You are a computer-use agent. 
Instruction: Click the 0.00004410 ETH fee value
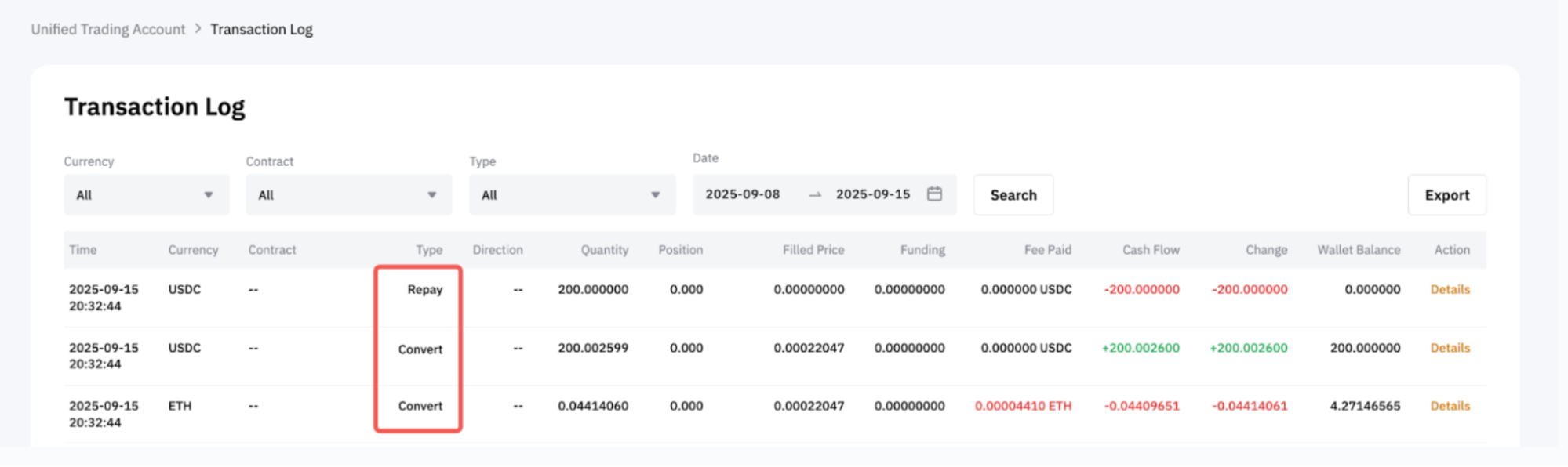click(x=1023, y=406)
